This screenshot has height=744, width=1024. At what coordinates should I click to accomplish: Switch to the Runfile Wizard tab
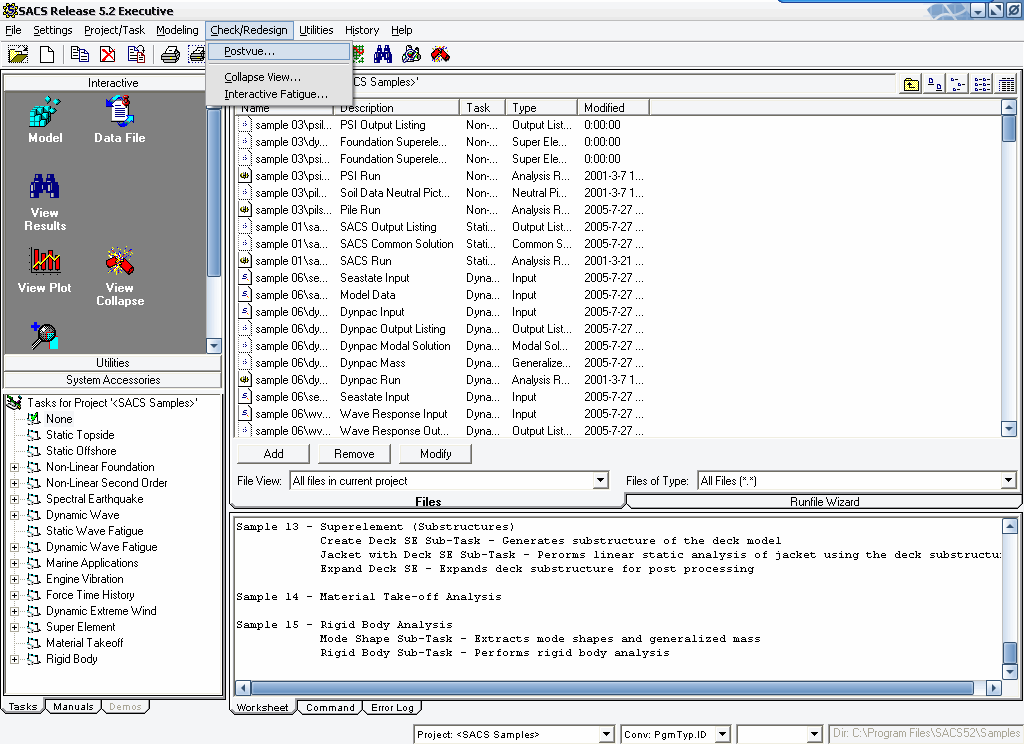824,501
